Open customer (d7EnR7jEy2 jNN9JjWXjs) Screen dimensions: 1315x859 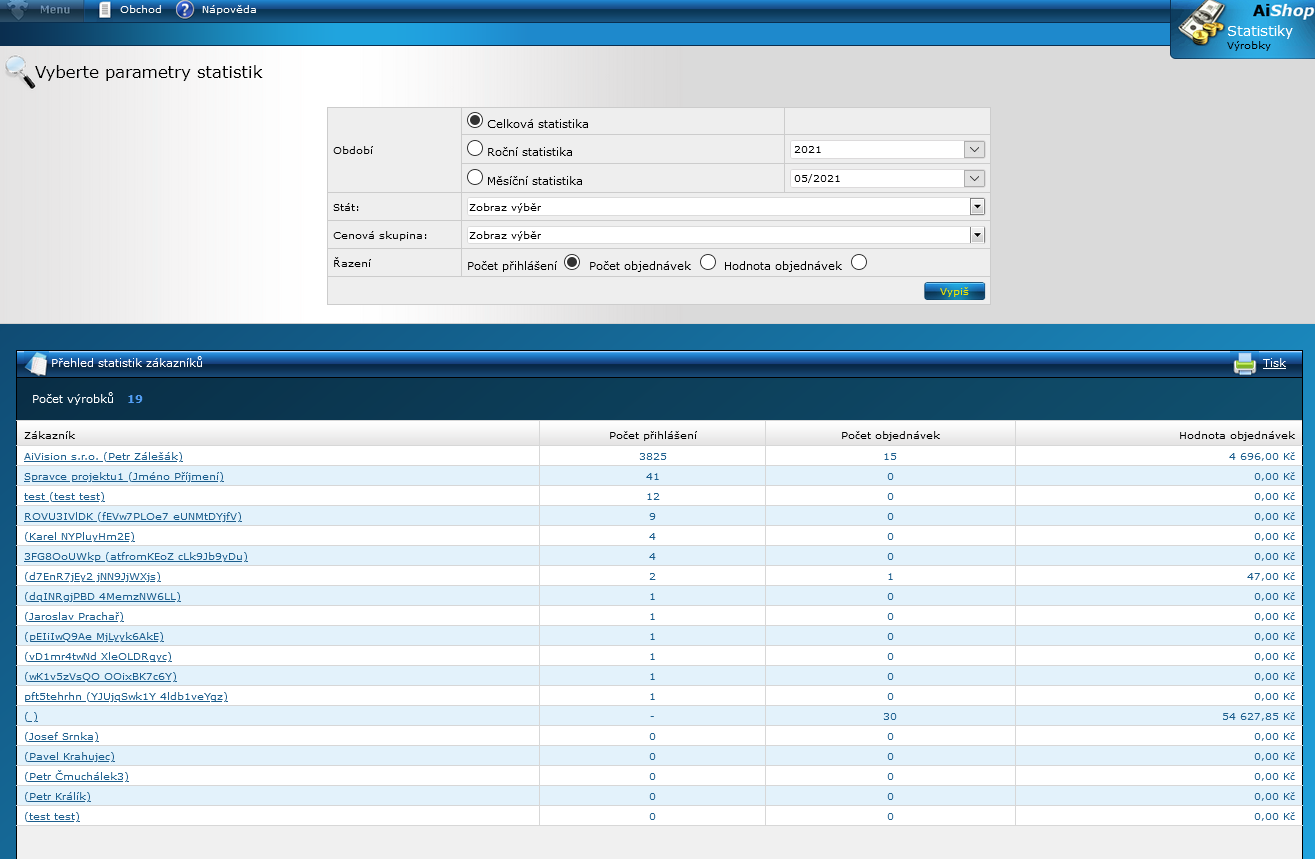point(92,576)
